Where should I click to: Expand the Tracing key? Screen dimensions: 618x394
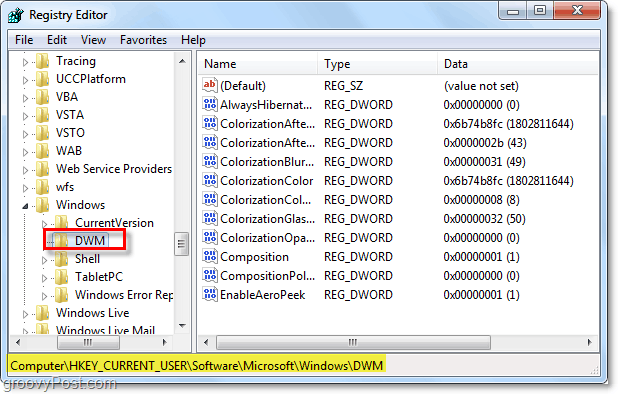pyautogui.click(x=25, y=62)
